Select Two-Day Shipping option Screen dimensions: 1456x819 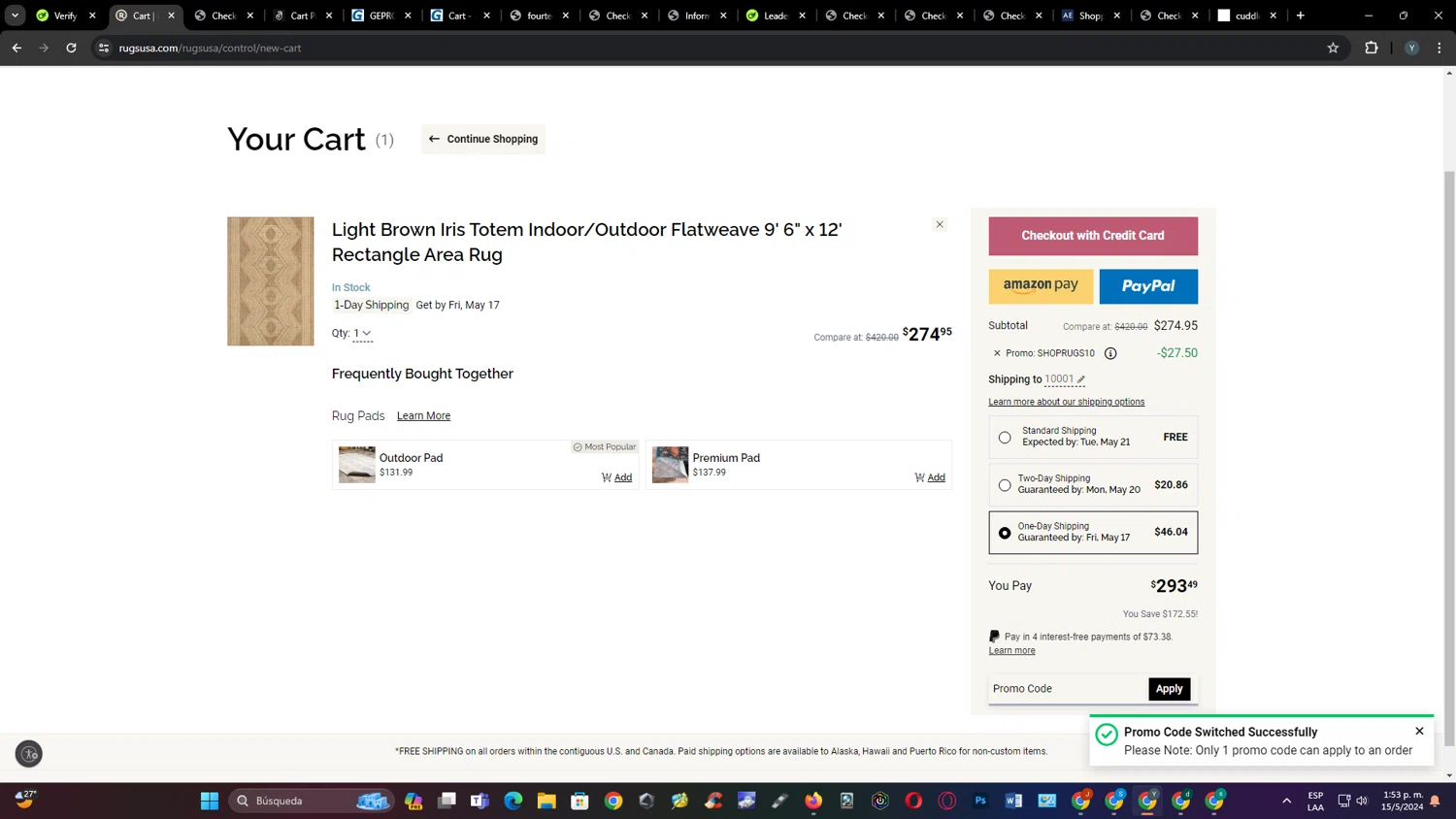pyautogui.click(x=1005, y=485)
